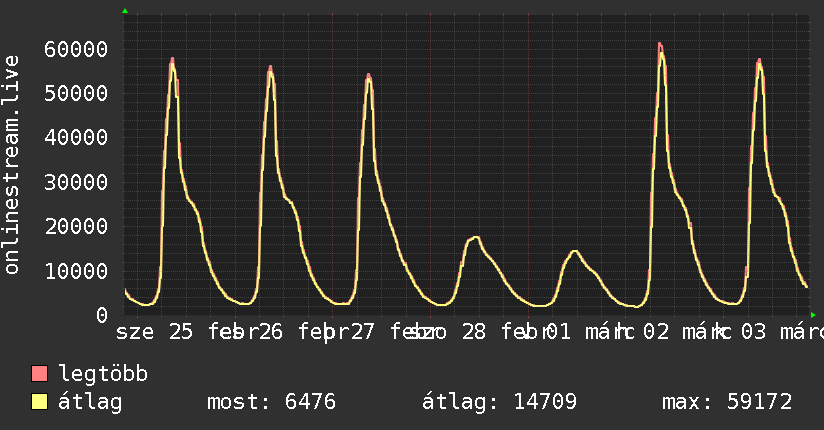Click the onlinestream.live vertical axis title
This screenshot has width=824, height=430.
(x=11, y=165)
